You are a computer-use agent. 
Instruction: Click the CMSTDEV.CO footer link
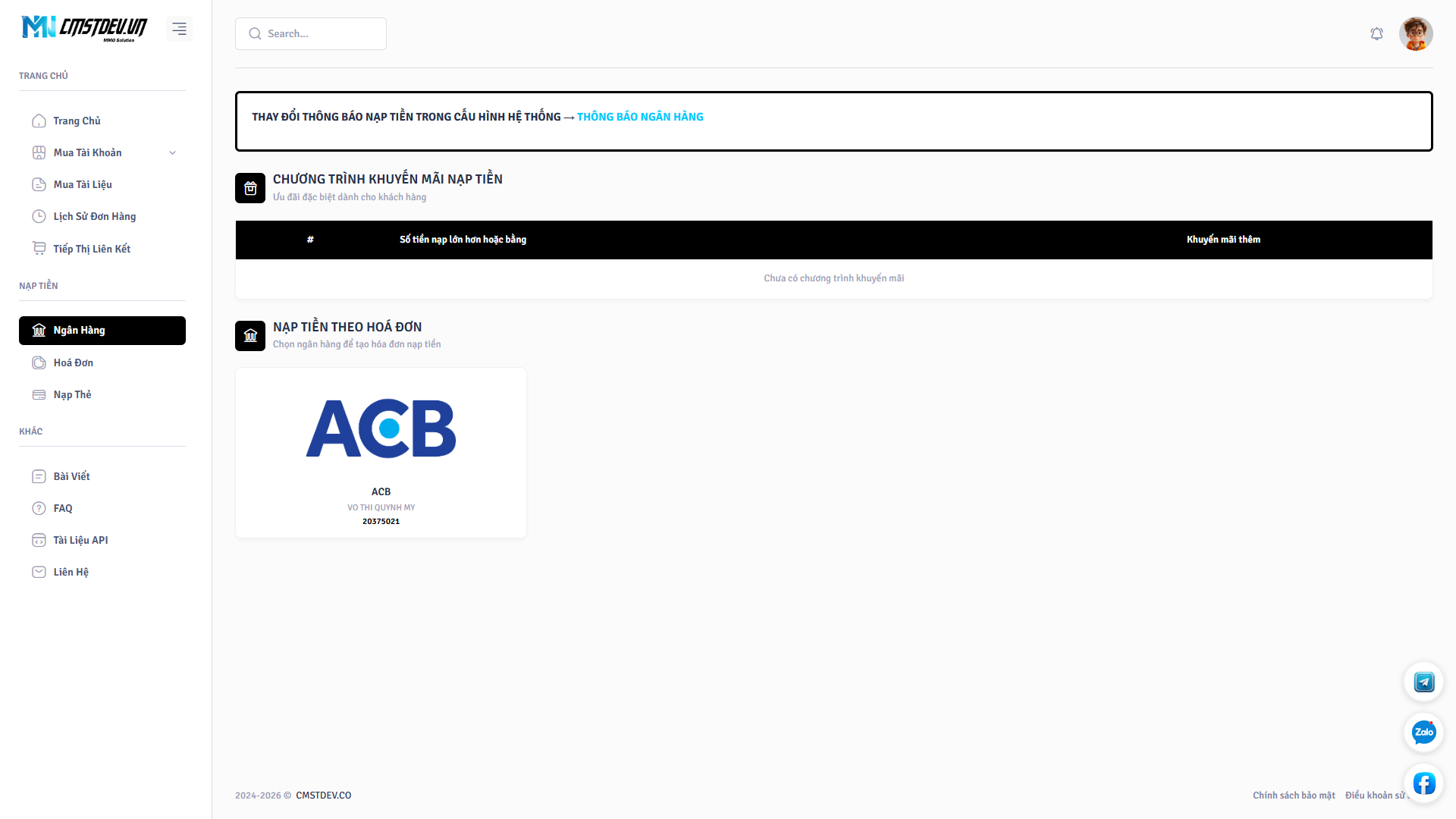(323, 795)
